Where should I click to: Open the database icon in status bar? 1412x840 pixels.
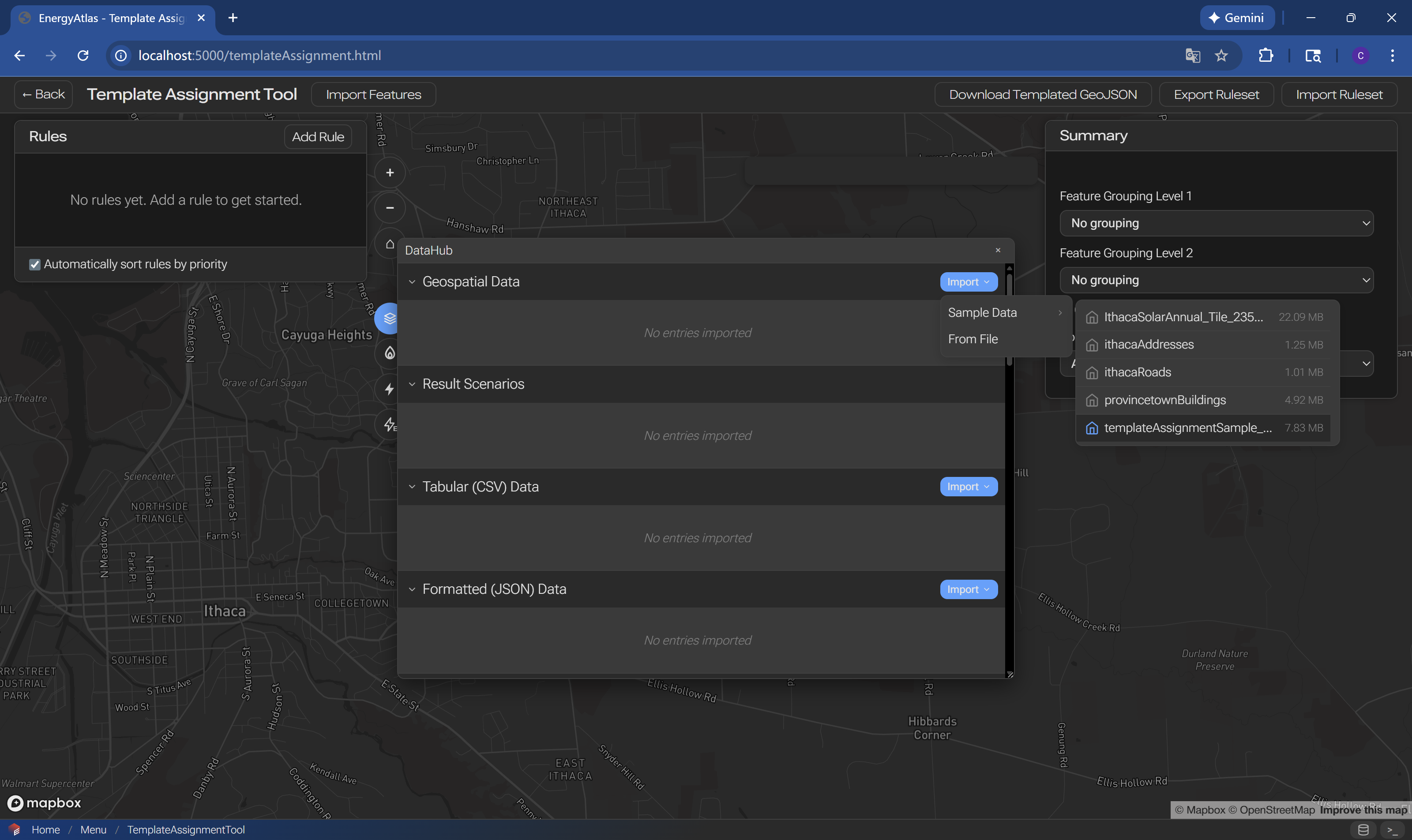point(1363,830)
